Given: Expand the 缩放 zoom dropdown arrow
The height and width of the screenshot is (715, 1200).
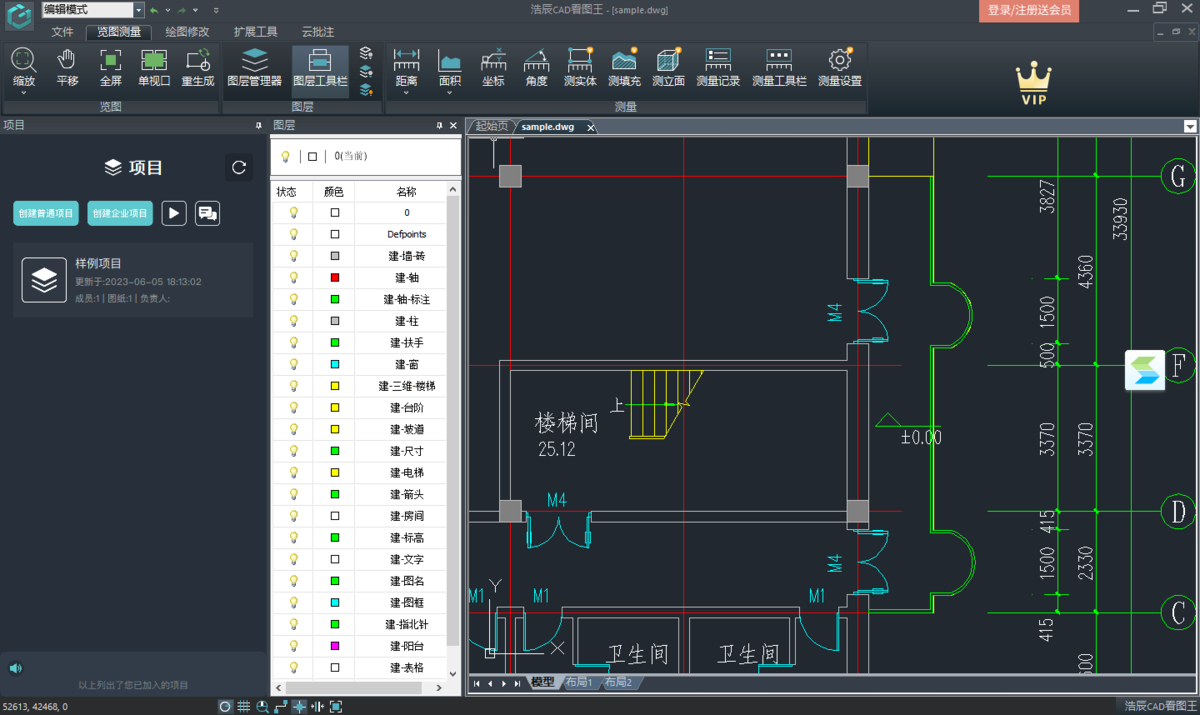Looking at the screenshot, I should coord(23,94).
